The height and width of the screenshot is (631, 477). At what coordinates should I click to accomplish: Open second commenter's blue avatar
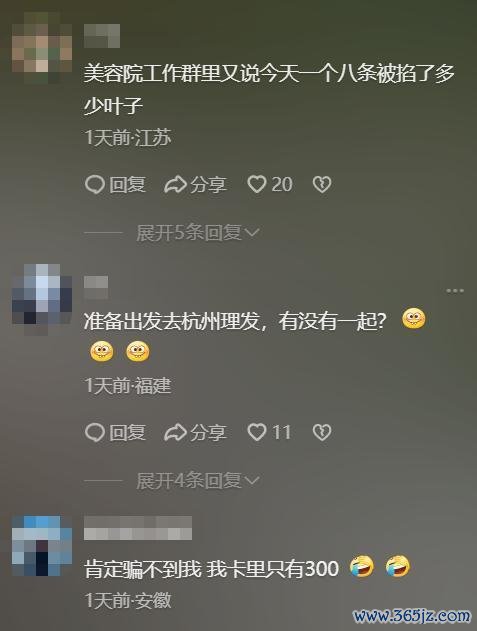[x=42, y=299]
